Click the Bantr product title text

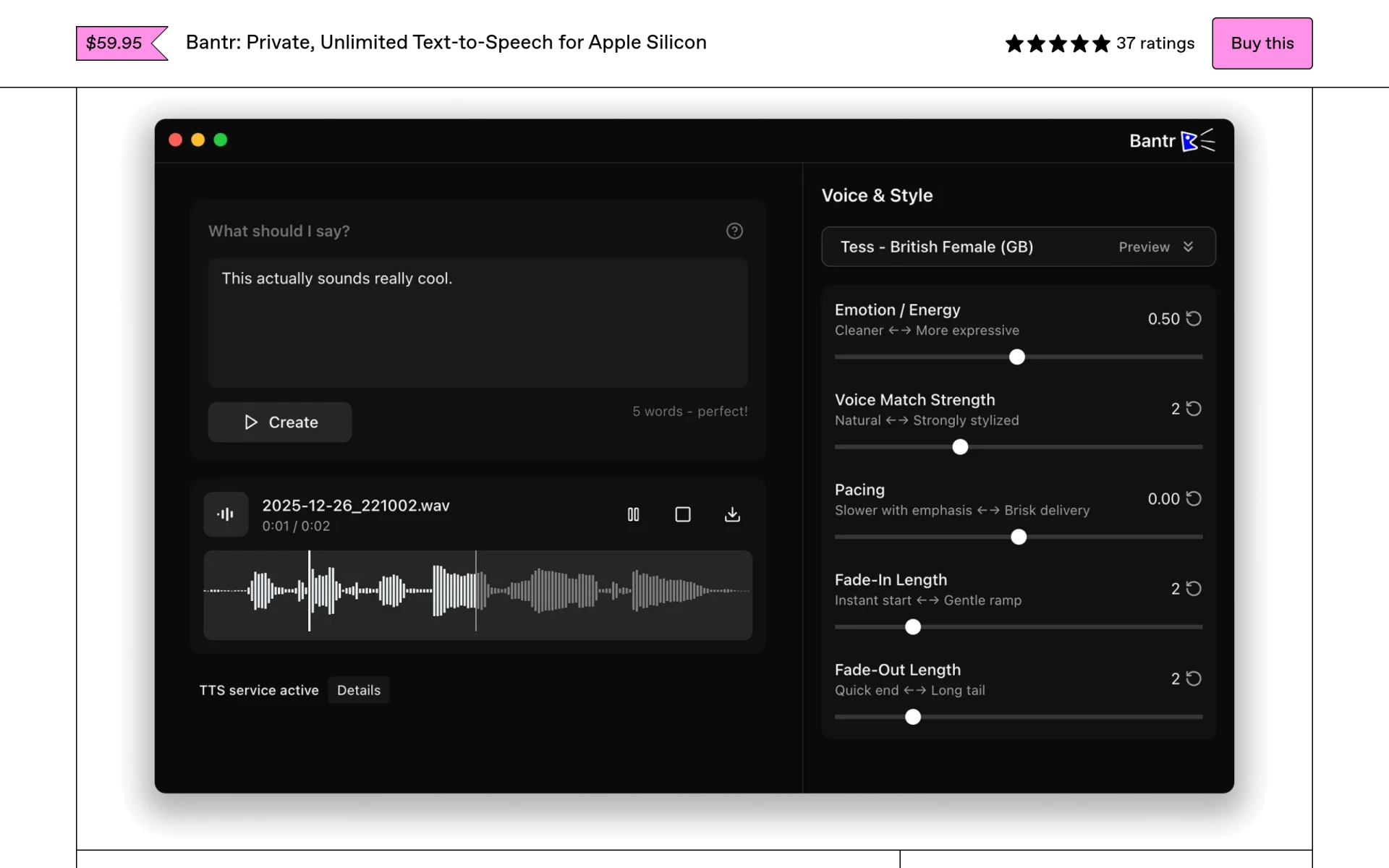pyautogui.click(x=446, y=43)
